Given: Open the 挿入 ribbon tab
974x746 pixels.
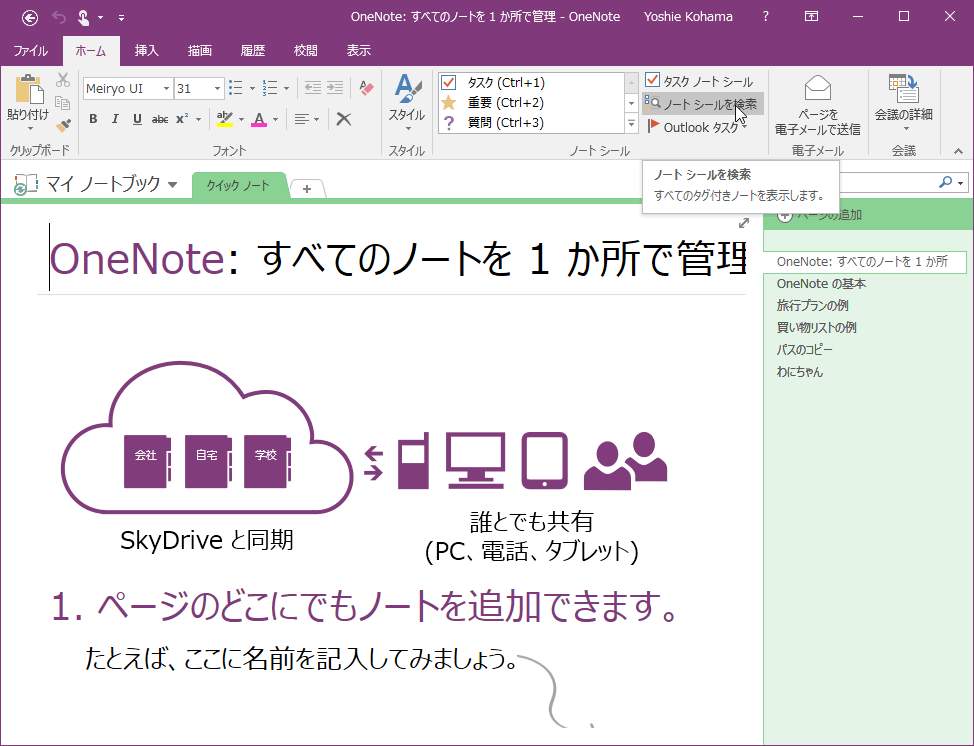Looking at the screenshot, I should coord(146,50).
